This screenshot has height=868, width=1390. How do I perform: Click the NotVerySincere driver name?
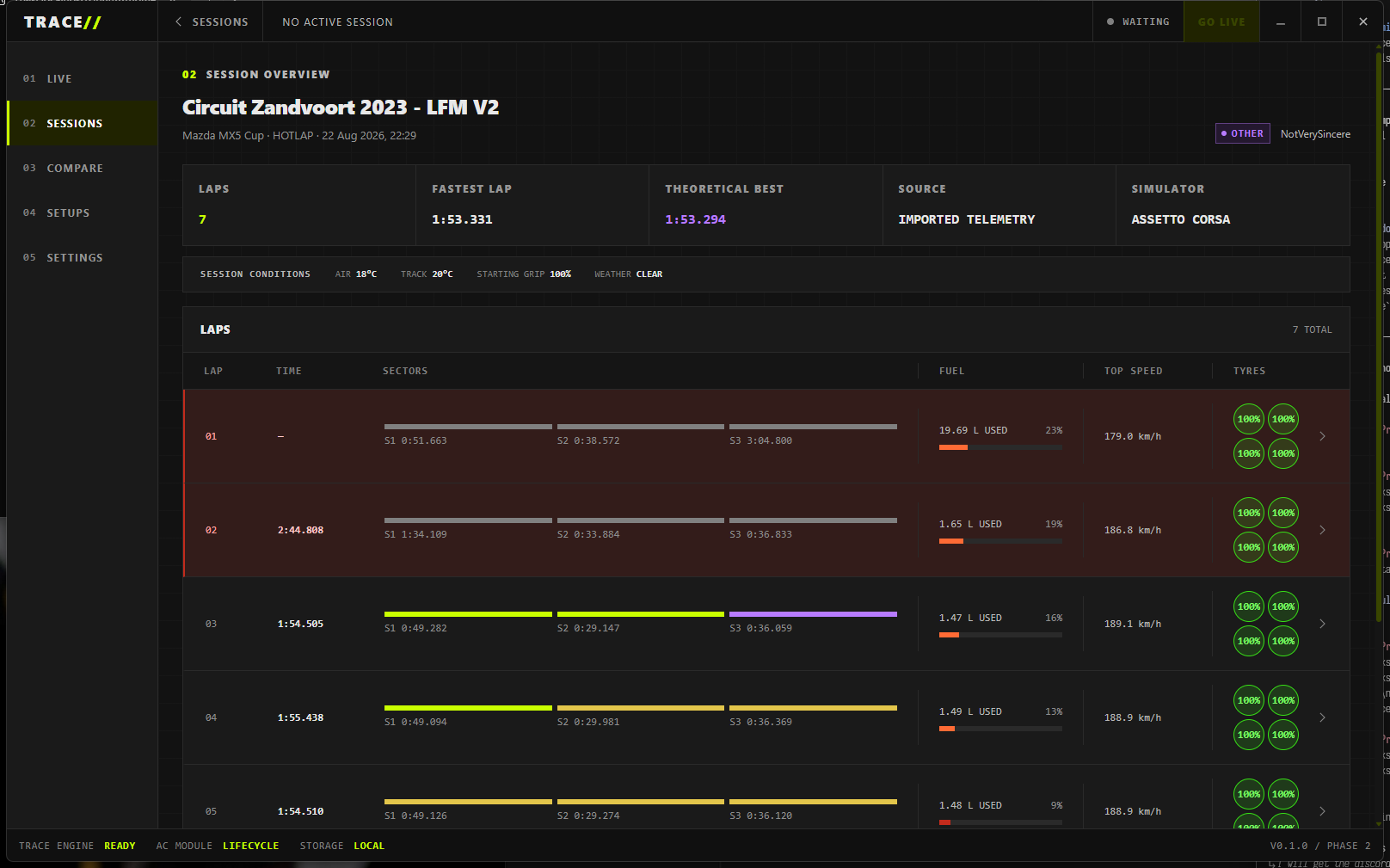pyautogui.click(x=1315, y=134)
